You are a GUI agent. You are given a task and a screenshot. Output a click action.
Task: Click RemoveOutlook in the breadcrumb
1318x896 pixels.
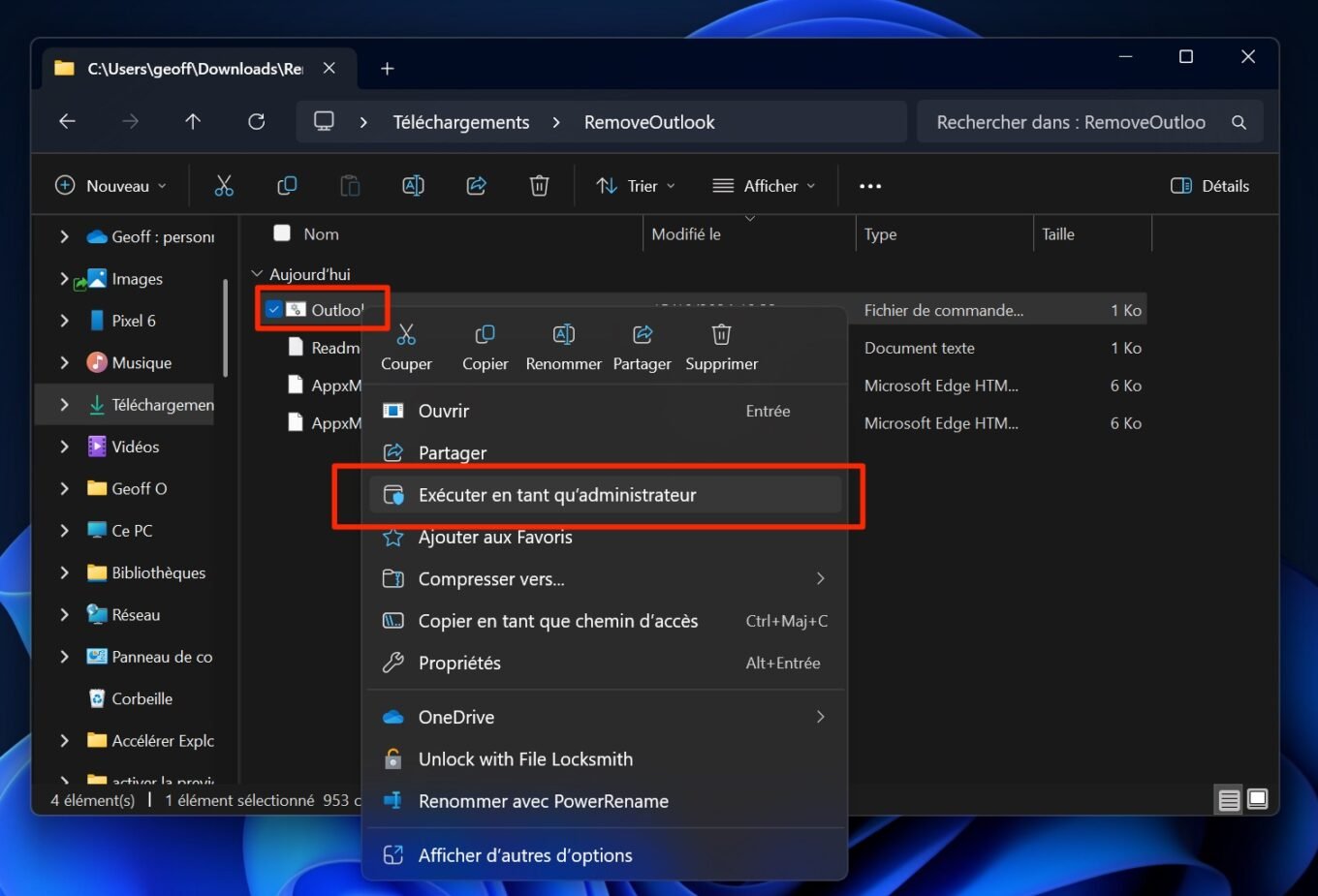pos(649,122)
